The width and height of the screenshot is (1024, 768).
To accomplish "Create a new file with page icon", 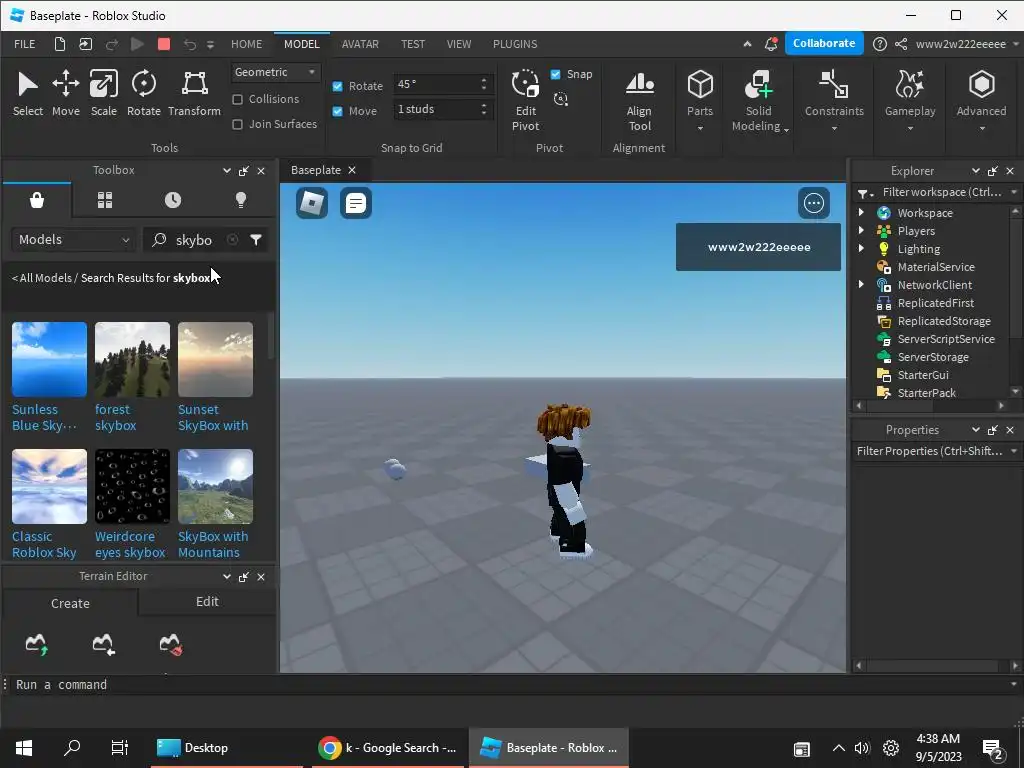I will point(59,44).
